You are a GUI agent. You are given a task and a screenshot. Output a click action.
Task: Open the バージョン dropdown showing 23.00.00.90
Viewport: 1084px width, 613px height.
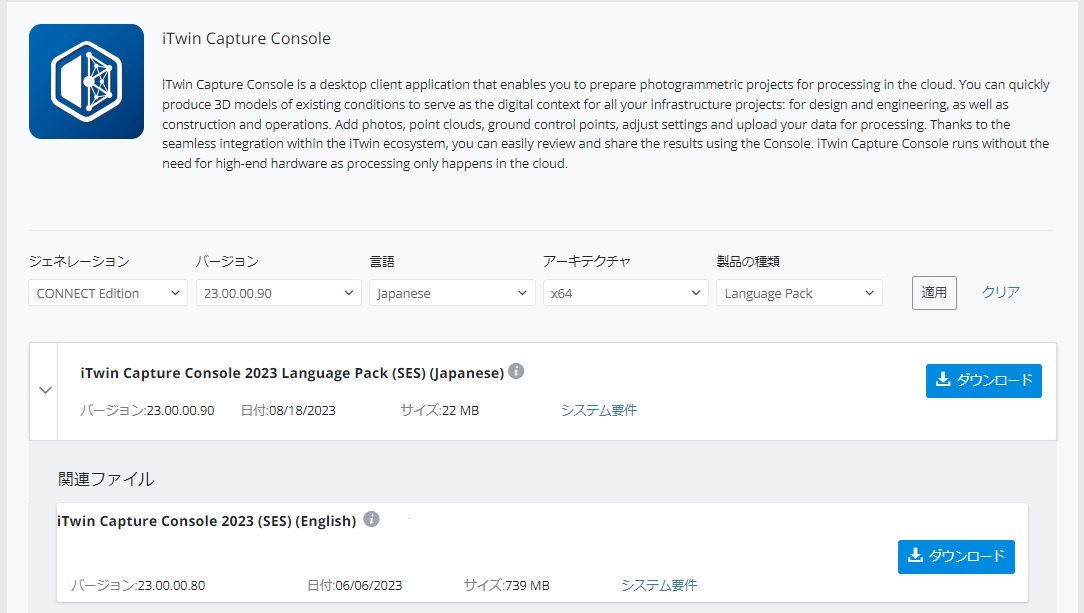278,293
